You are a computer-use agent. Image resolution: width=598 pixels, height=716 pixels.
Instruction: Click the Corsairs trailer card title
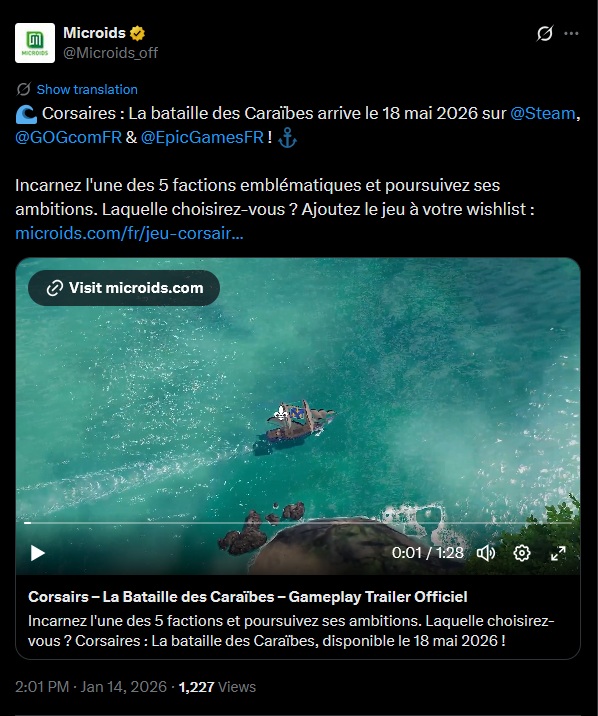(248, 597)
